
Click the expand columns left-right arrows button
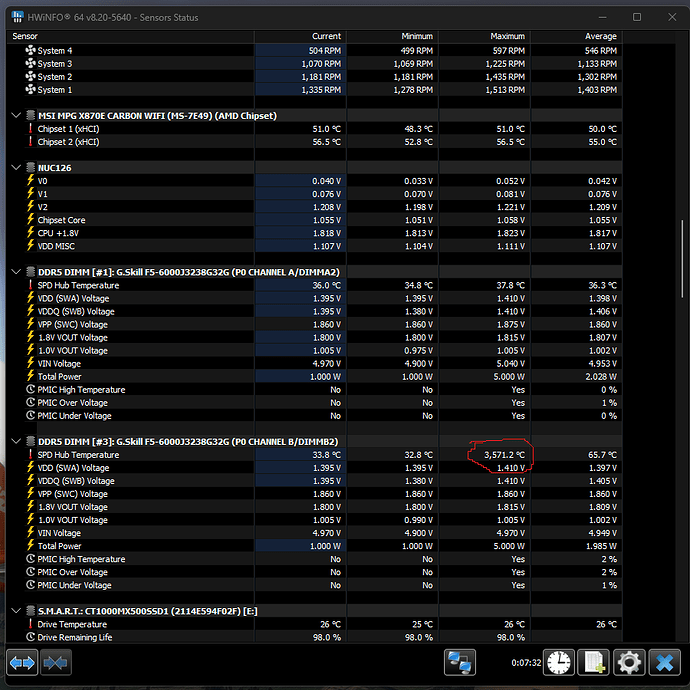point(22,662)
